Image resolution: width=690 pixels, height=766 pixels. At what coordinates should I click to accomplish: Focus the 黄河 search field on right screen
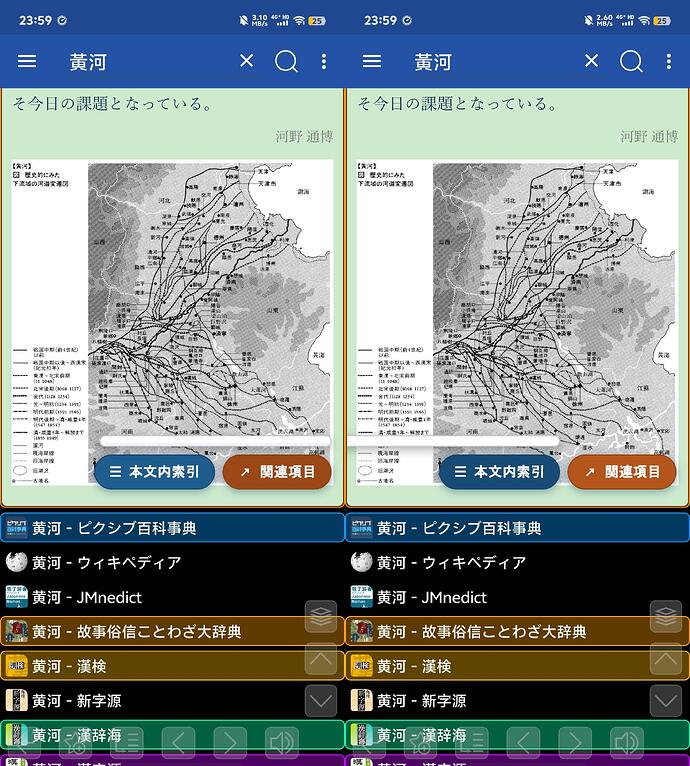point(492,62)
